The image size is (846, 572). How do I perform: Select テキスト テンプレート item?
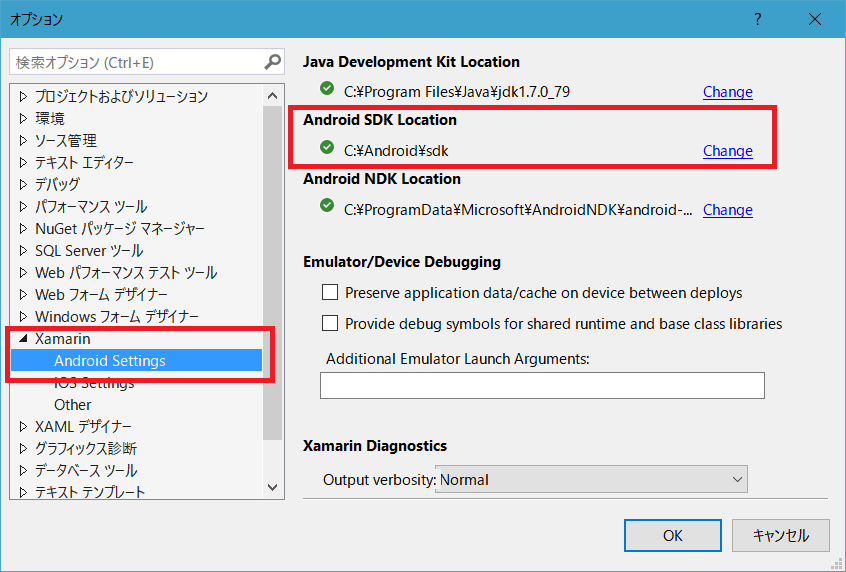point(90,492)
